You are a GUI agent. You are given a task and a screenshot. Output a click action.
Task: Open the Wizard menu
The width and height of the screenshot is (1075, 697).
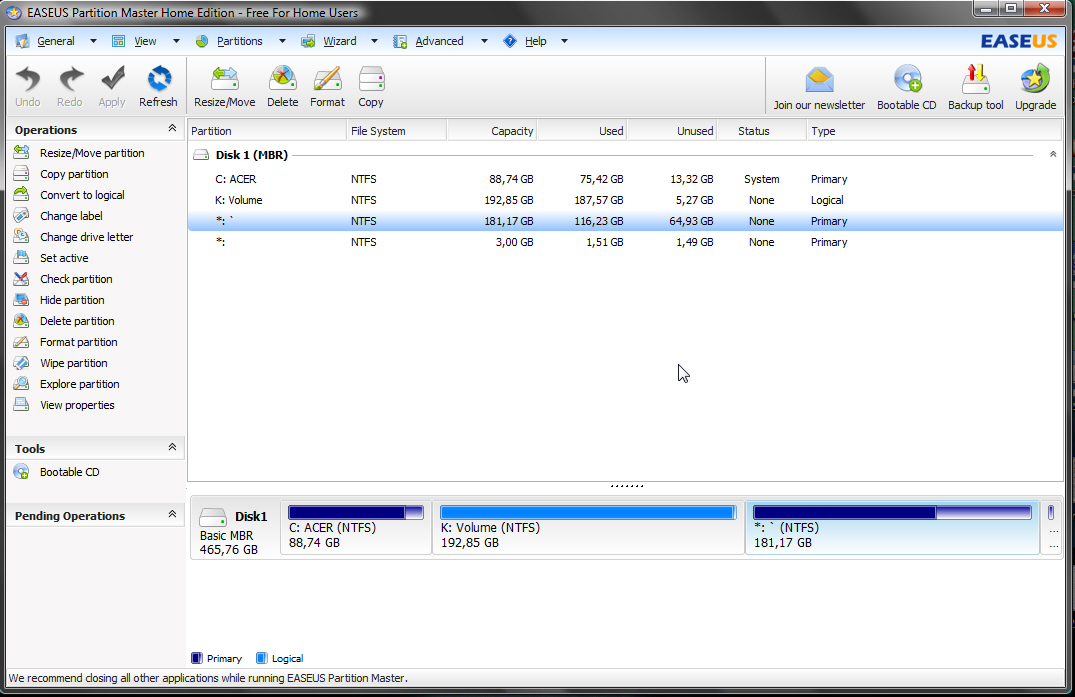(x=339, y=41)
